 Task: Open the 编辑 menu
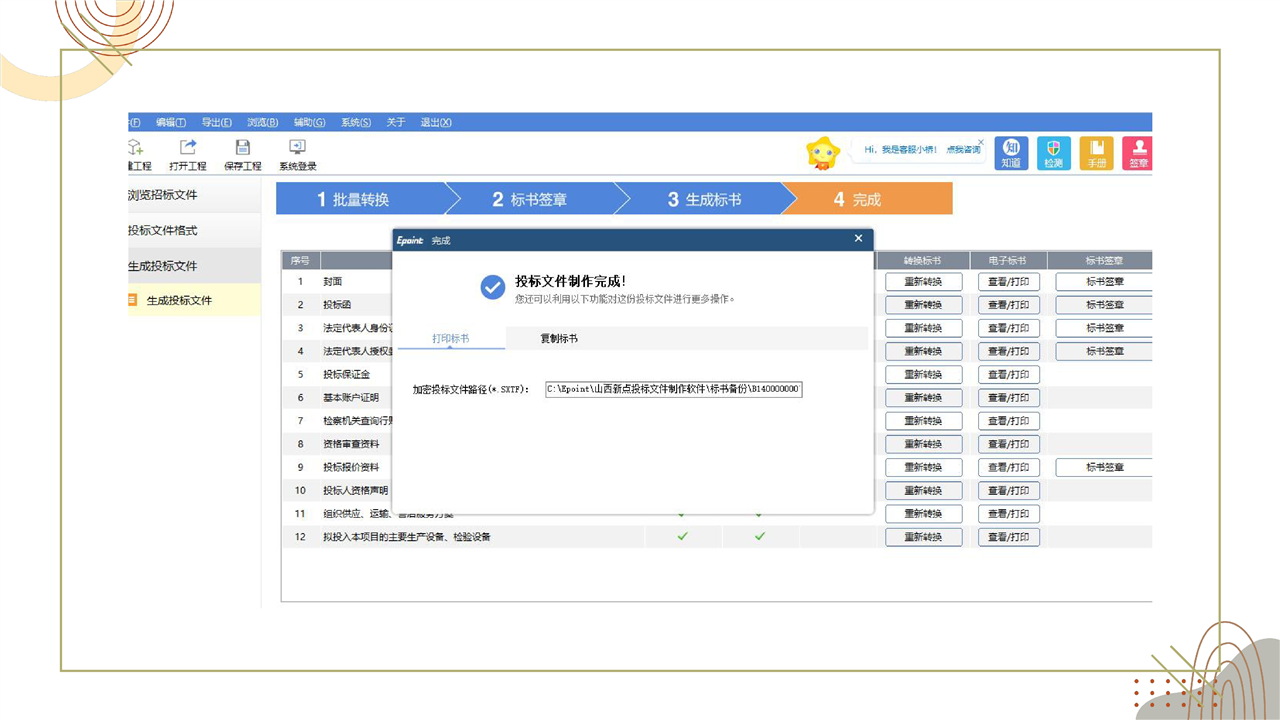(x=171, y=122)
